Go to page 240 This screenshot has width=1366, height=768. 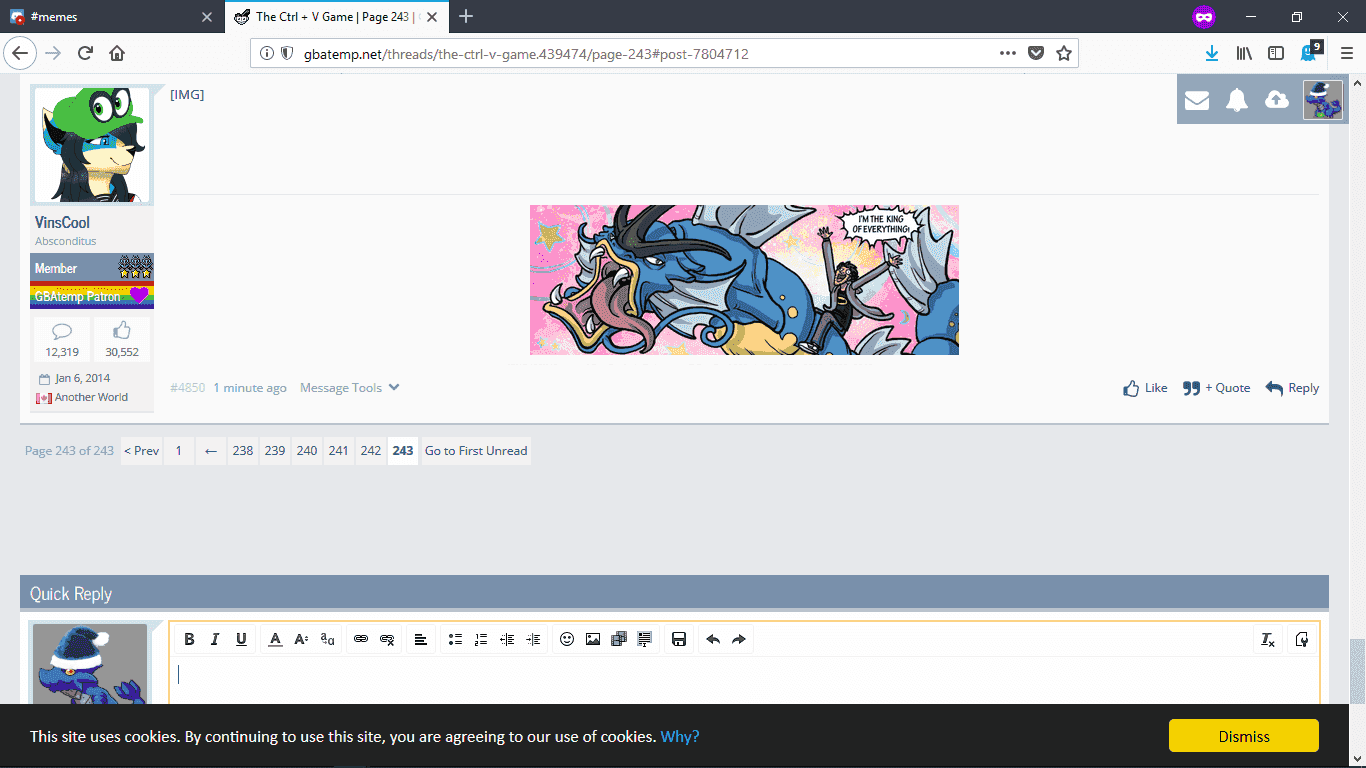point(307,451)
